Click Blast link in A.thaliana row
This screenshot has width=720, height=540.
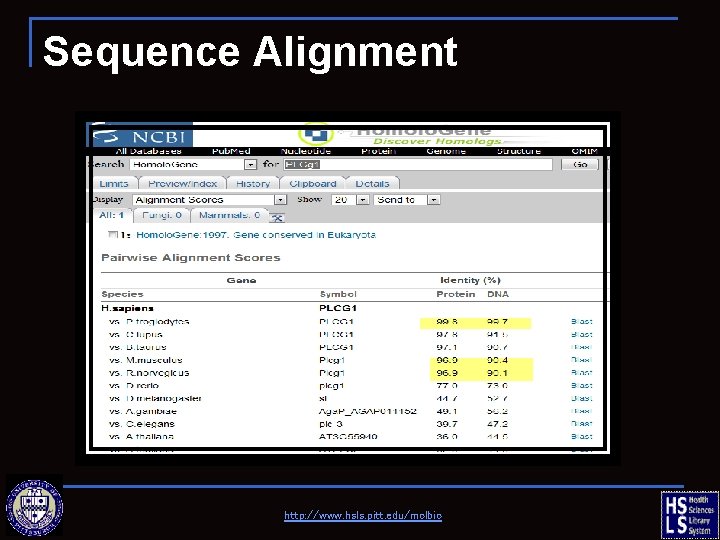(x=581, y=437)
